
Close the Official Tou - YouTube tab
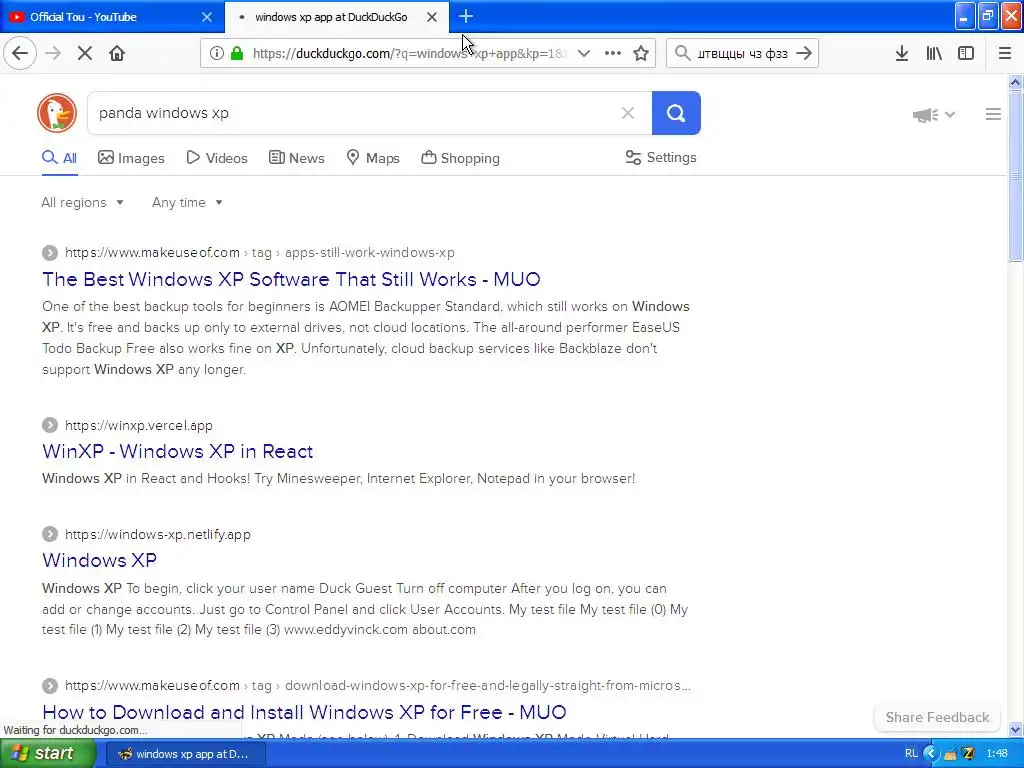pos(206,17)
